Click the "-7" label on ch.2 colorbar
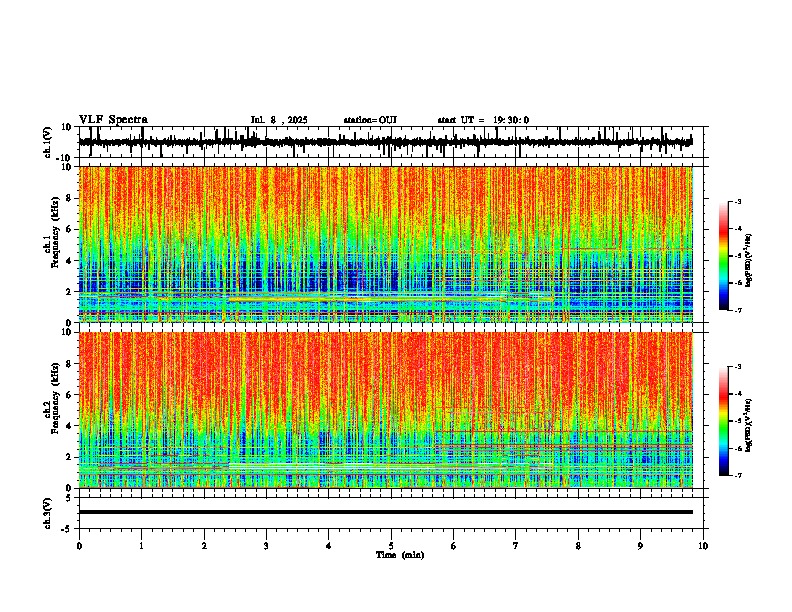The image size is (792, 612). 737,475
